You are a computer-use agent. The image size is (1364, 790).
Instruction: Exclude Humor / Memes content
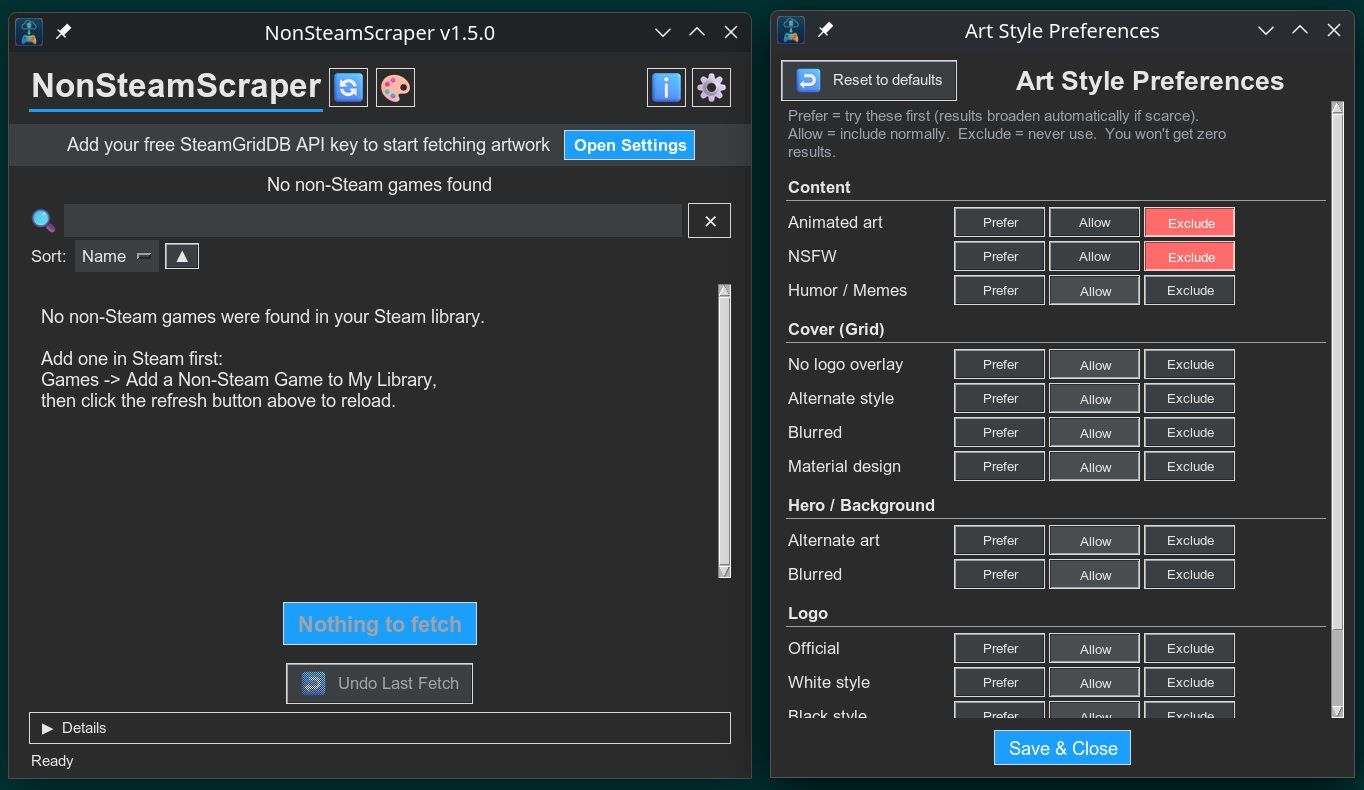pyautogui.click(x=1190, y=290)
